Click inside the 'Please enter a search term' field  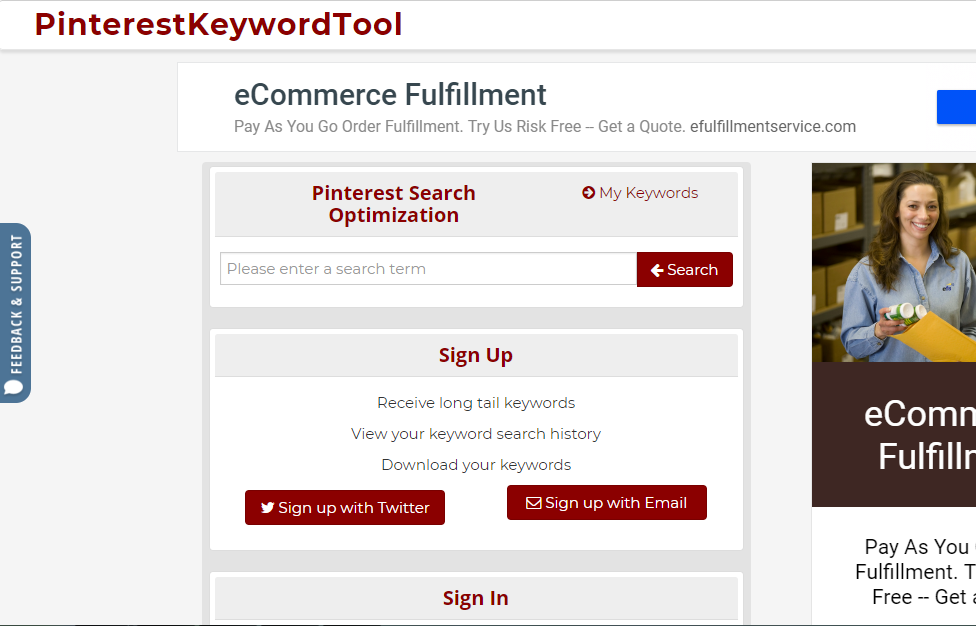pyautogui.click(x=428, y=268)
